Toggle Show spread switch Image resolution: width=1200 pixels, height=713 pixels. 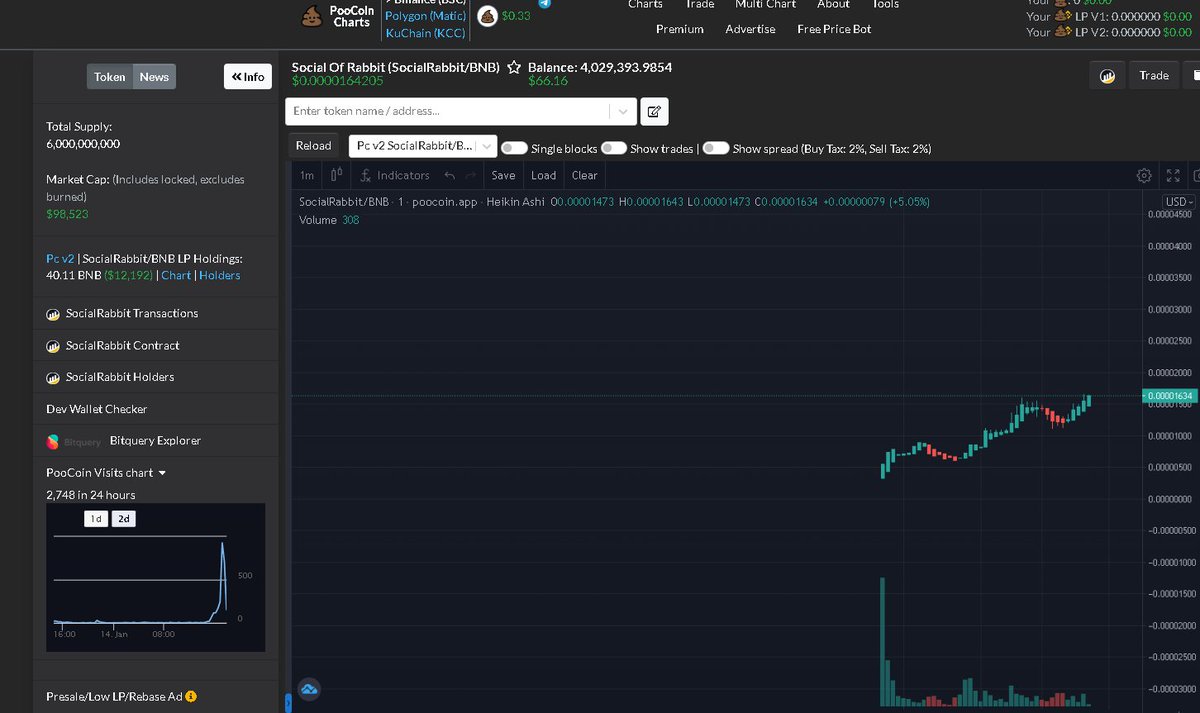click(715, 148)
